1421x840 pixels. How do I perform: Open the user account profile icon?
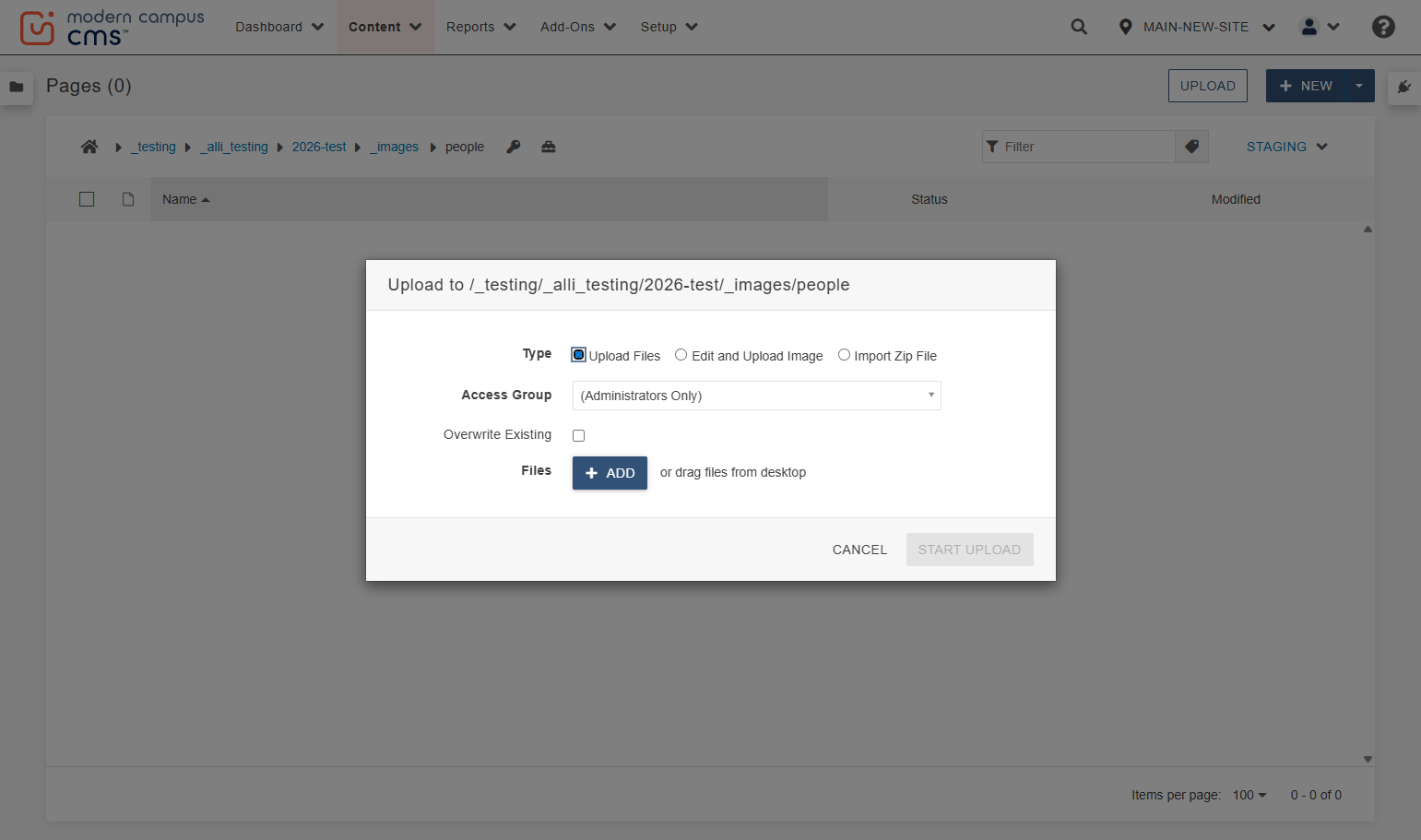[1309, 27]
